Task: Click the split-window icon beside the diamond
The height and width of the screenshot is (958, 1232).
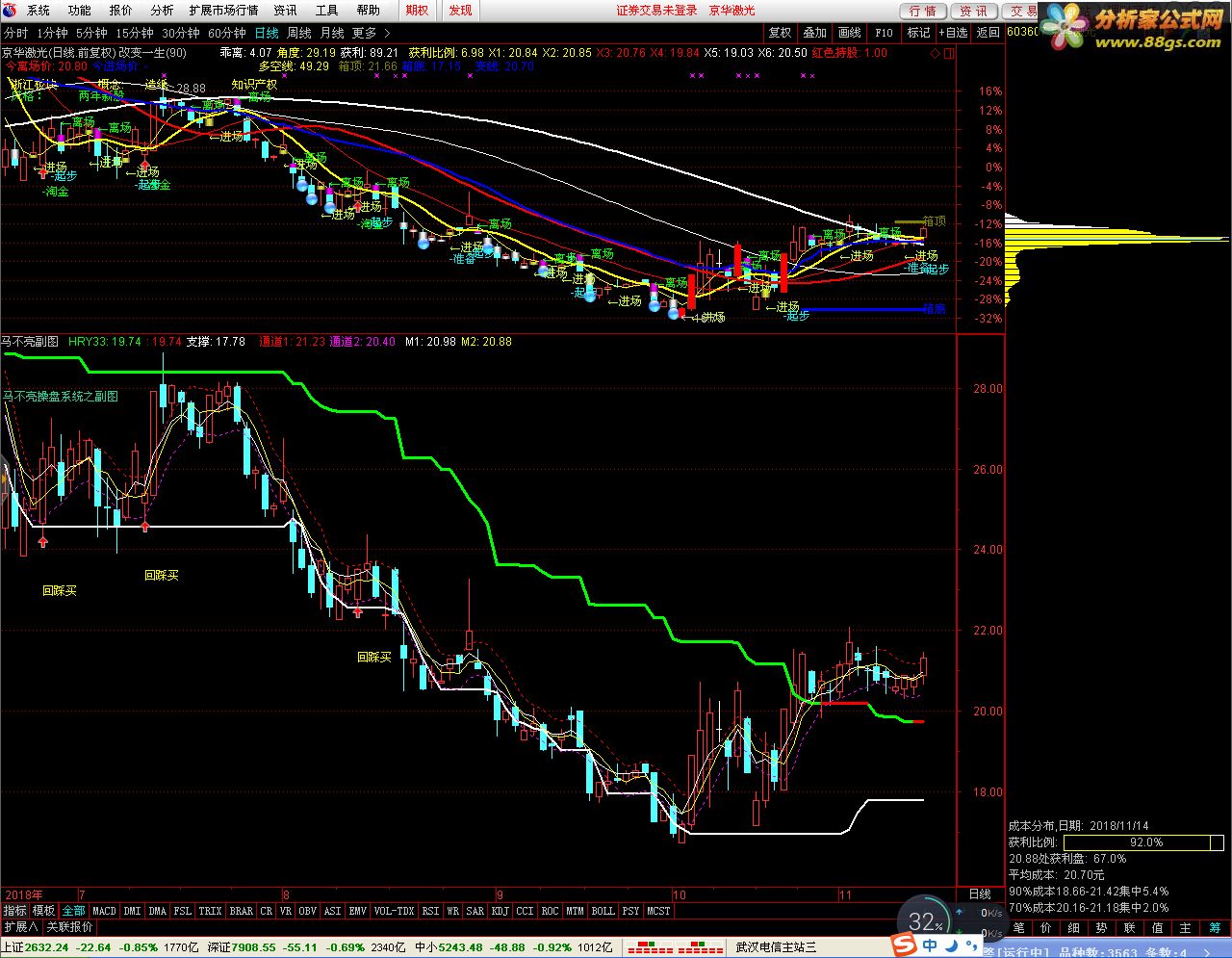Action: click(950, 53)
